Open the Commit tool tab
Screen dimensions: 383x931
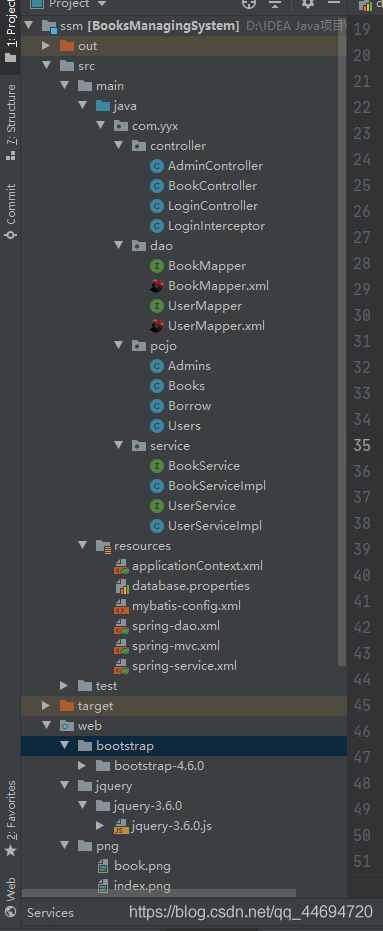[x=10, y=211]
